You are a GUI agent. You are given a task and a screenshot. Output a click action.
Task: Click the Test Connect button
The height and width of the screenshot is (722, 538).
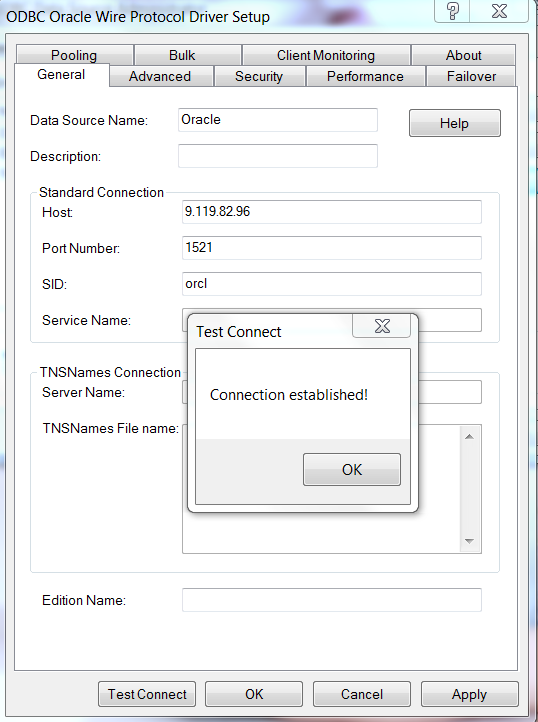[x=147, y=694]
